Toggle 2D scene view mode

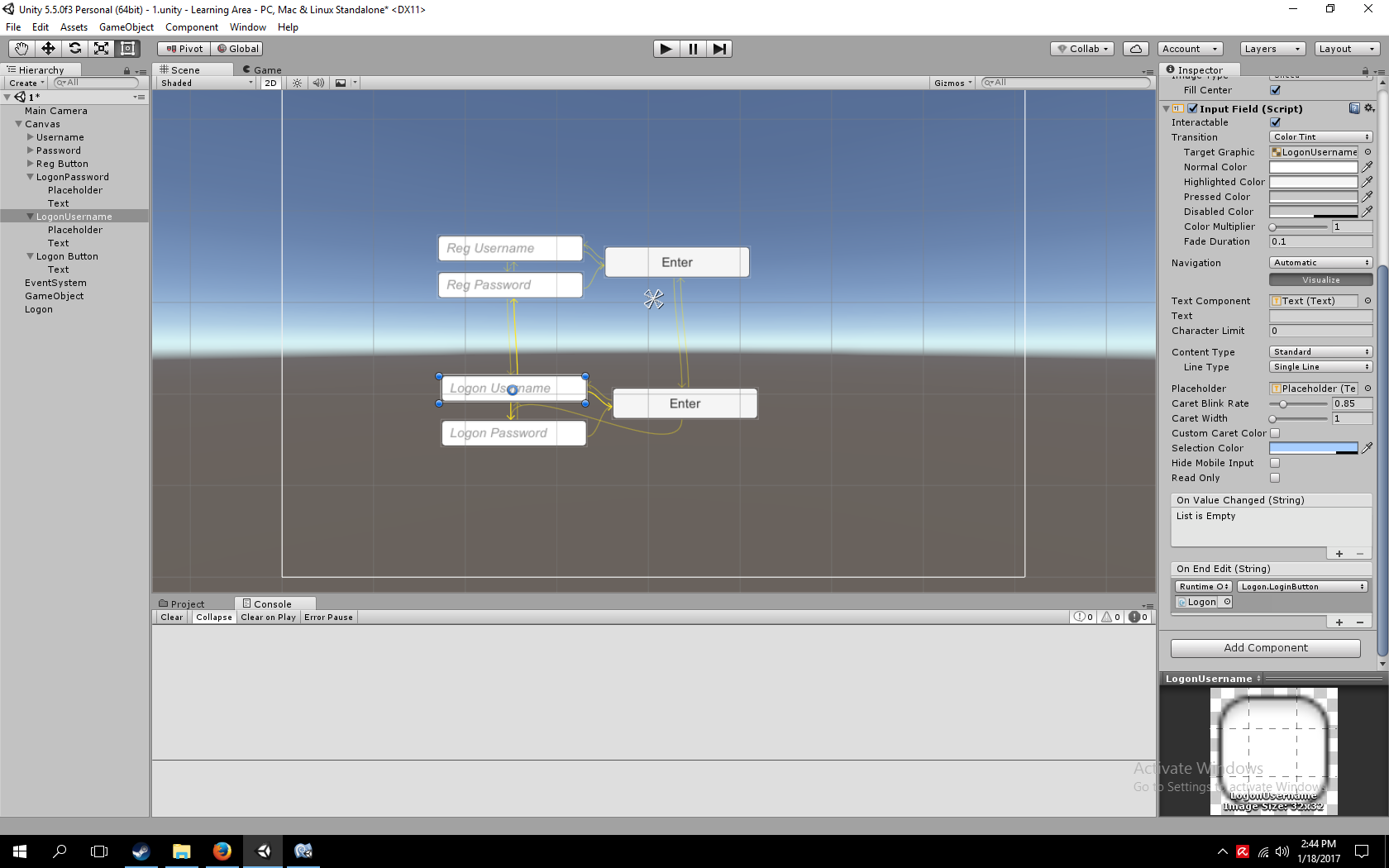(270, 83)
